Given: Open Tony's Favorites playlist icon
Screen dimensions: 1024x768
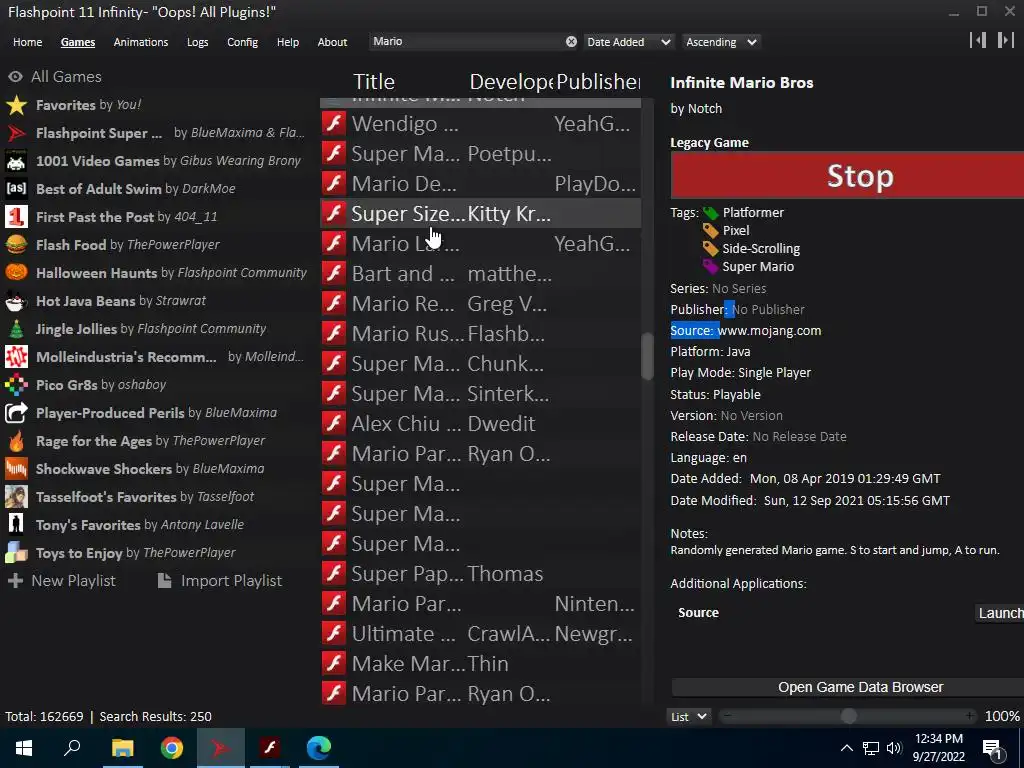Looking at the screenshot, I should pos(16,524).
